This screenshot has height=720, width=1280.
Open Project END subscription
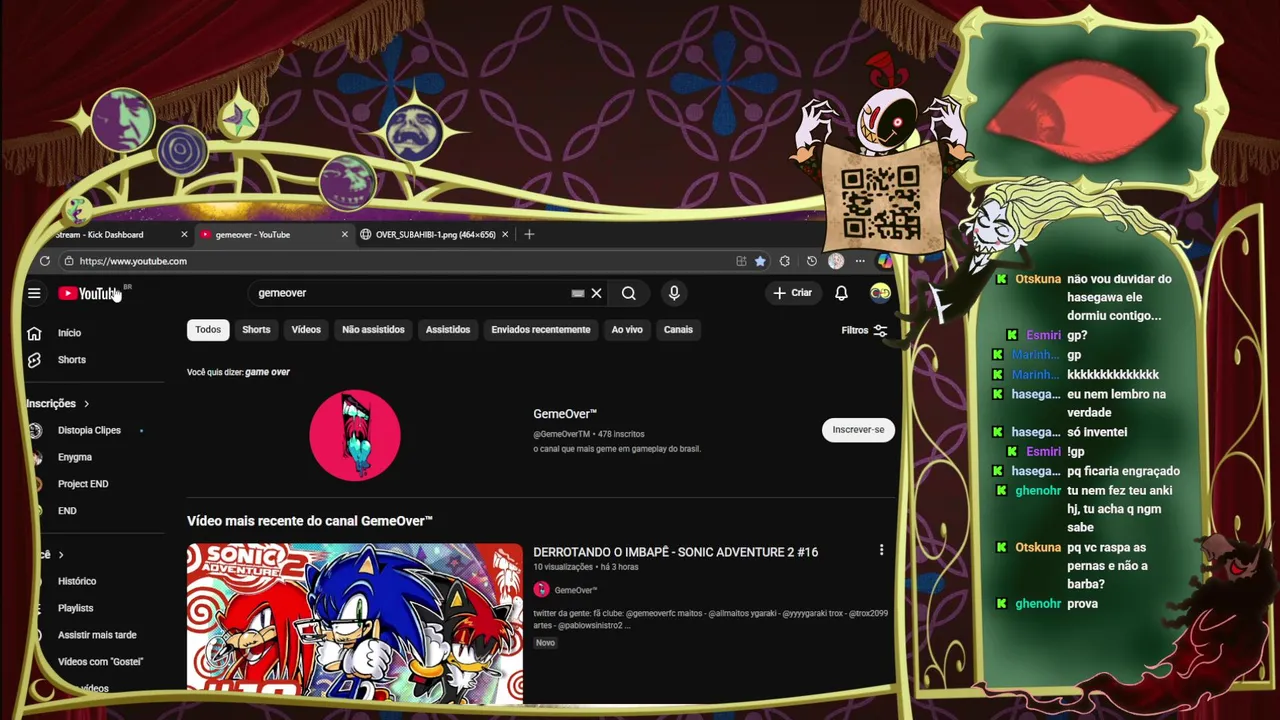click(83, 484)
